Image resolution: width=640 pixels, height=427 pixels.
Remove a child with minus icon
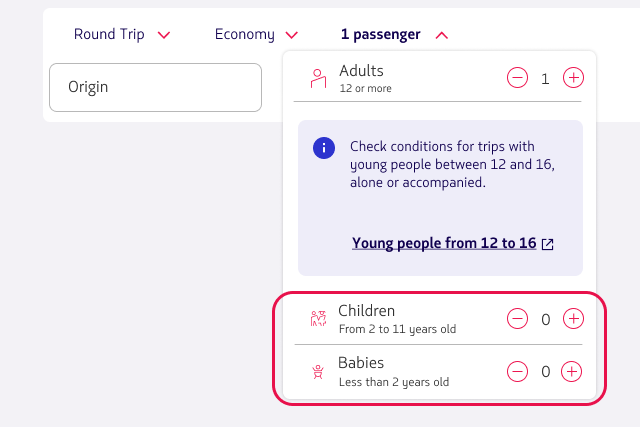(517, 318)
